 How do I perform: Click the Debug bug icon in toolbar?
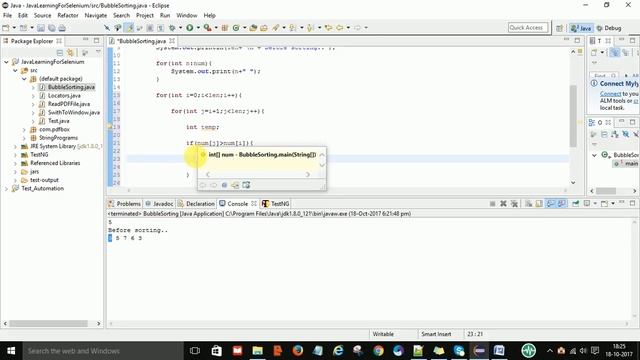tap(172, 28)
